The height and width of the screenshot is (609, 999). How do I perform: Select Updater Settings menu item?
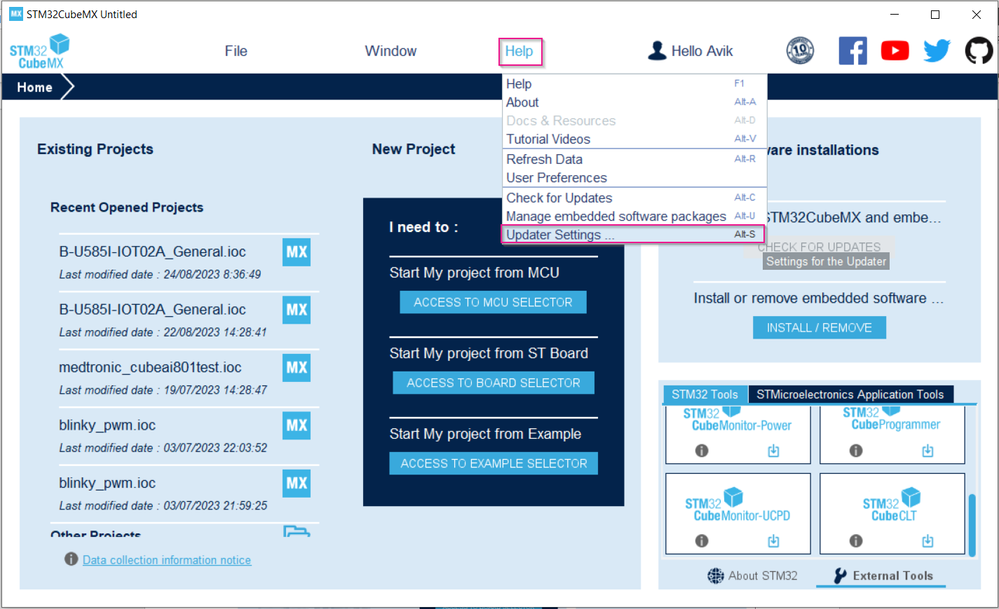tap(634, 234)
